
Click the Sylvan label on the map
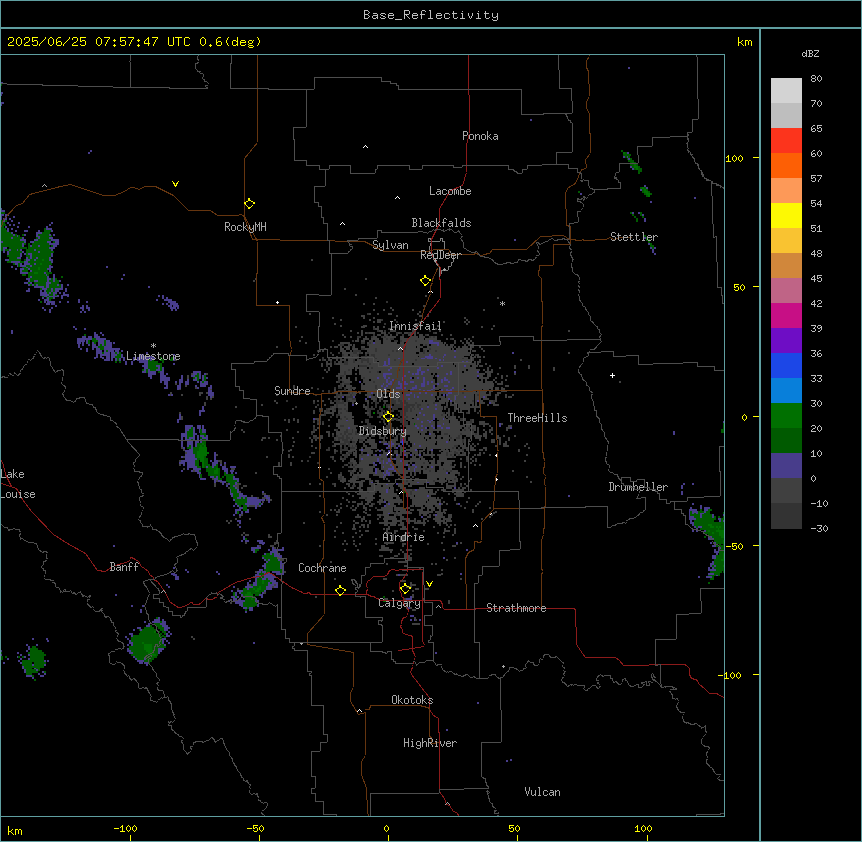(390, 245)
